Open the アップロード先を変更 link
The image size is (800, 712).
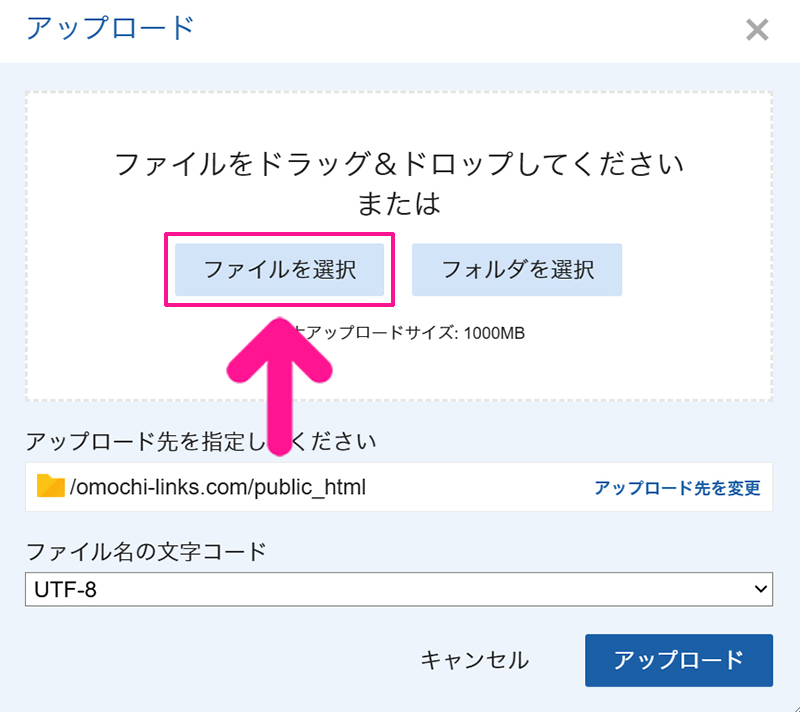point(677,488)
